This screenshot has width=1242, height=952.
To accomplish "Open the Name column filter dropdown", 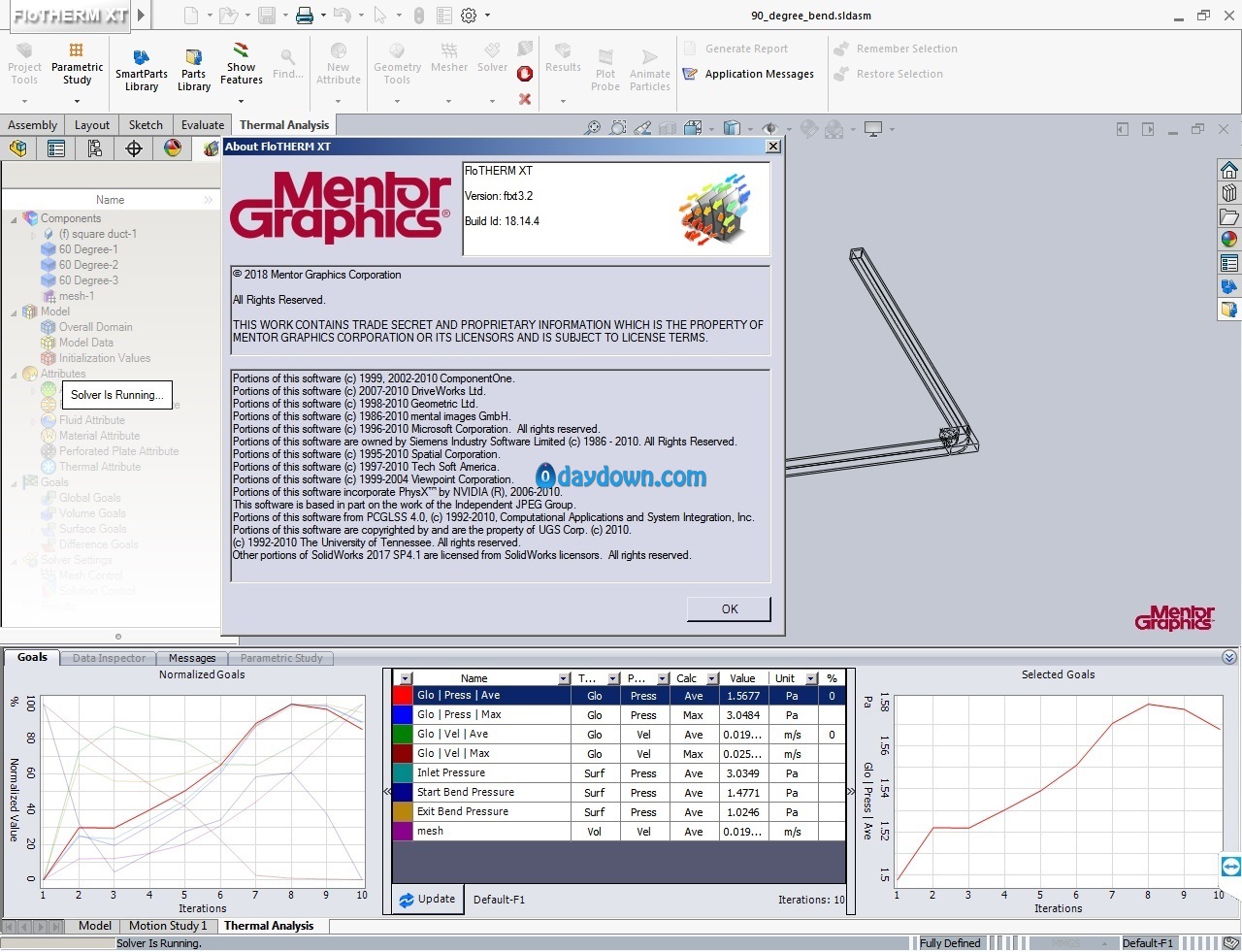I will (564, 678).
